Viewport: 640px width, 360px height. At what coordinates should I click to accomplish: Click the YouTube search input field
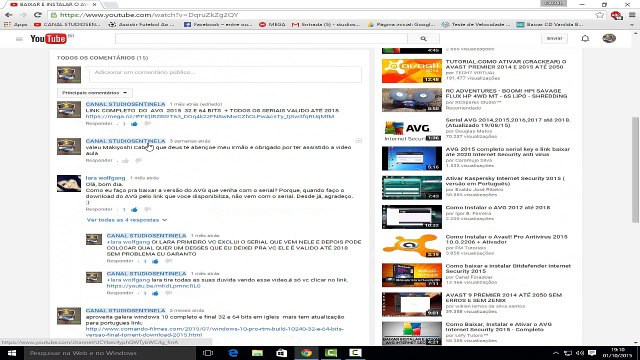click(261, 39)
